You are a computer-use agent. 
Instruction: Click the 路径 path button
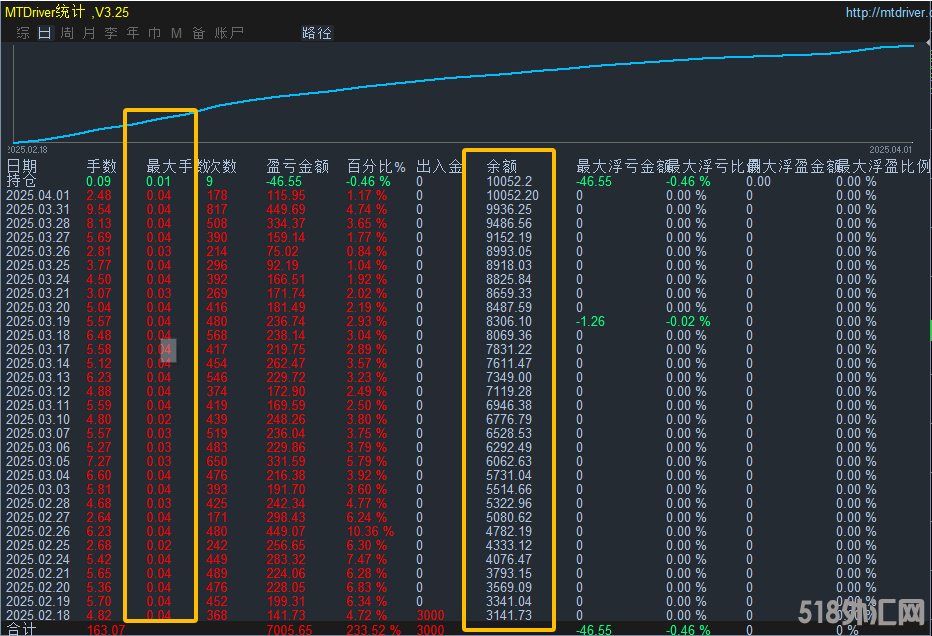pos(317,33)
